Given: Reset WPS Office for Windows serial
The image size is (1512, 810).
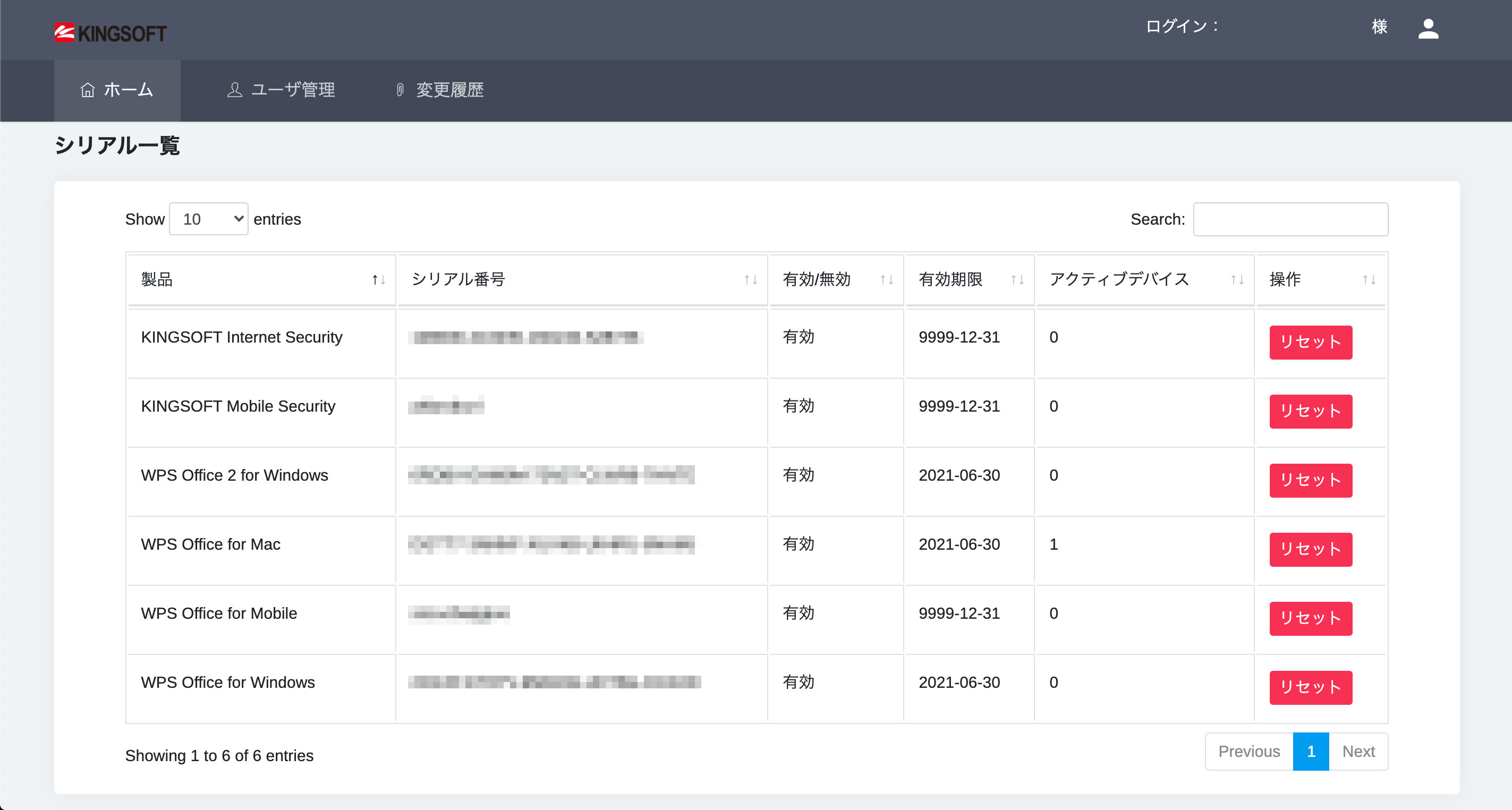Looking at the screenshot, I should (1310, 687).
